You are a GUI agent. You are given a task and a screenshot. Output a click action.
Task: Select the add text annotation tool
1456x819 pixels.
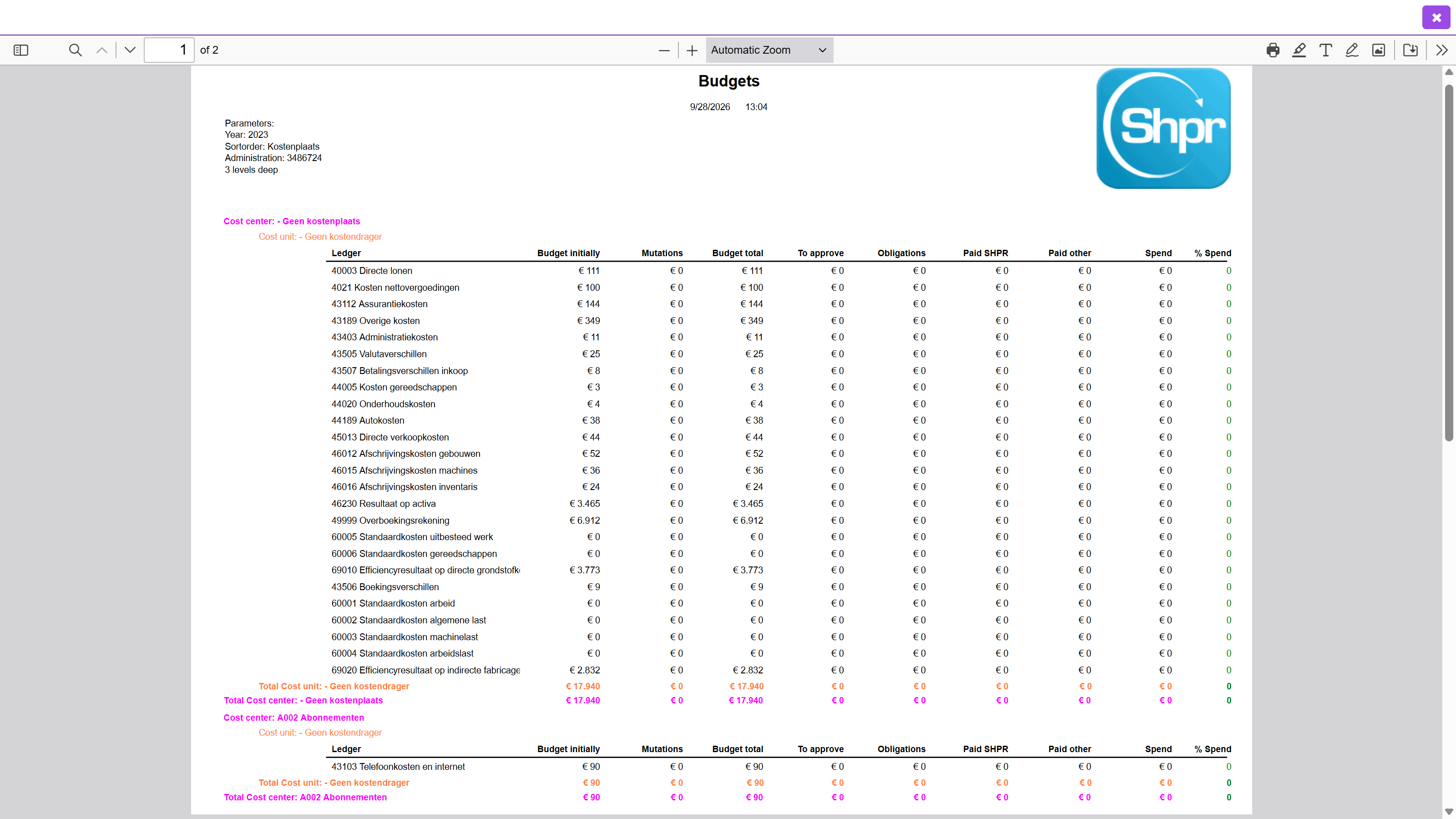pos(1325,51)
